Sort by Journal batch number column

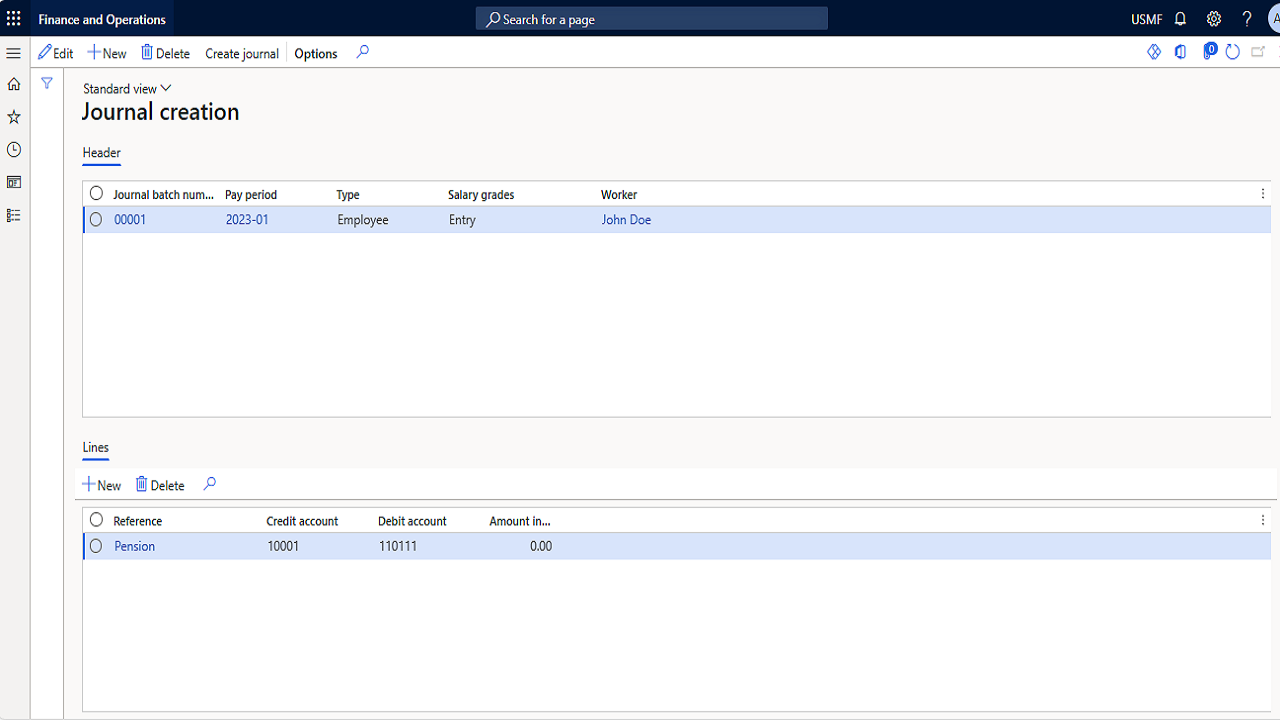pos(163,195)
